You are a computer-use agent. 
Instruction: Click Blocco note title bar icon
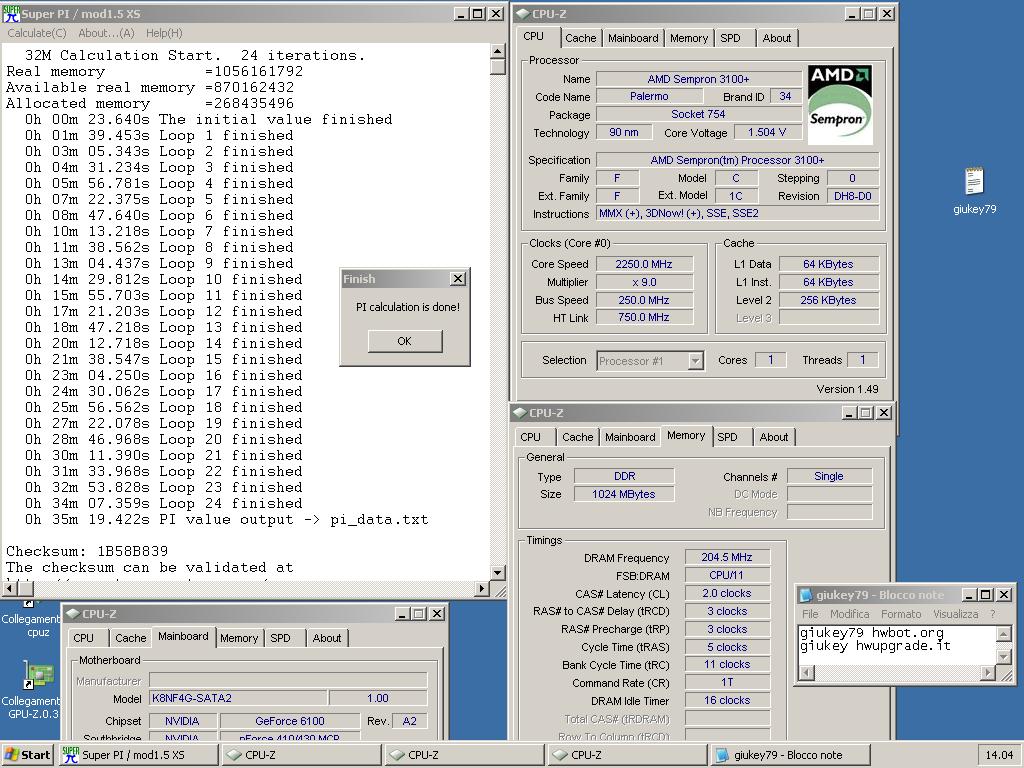(806, 594)
